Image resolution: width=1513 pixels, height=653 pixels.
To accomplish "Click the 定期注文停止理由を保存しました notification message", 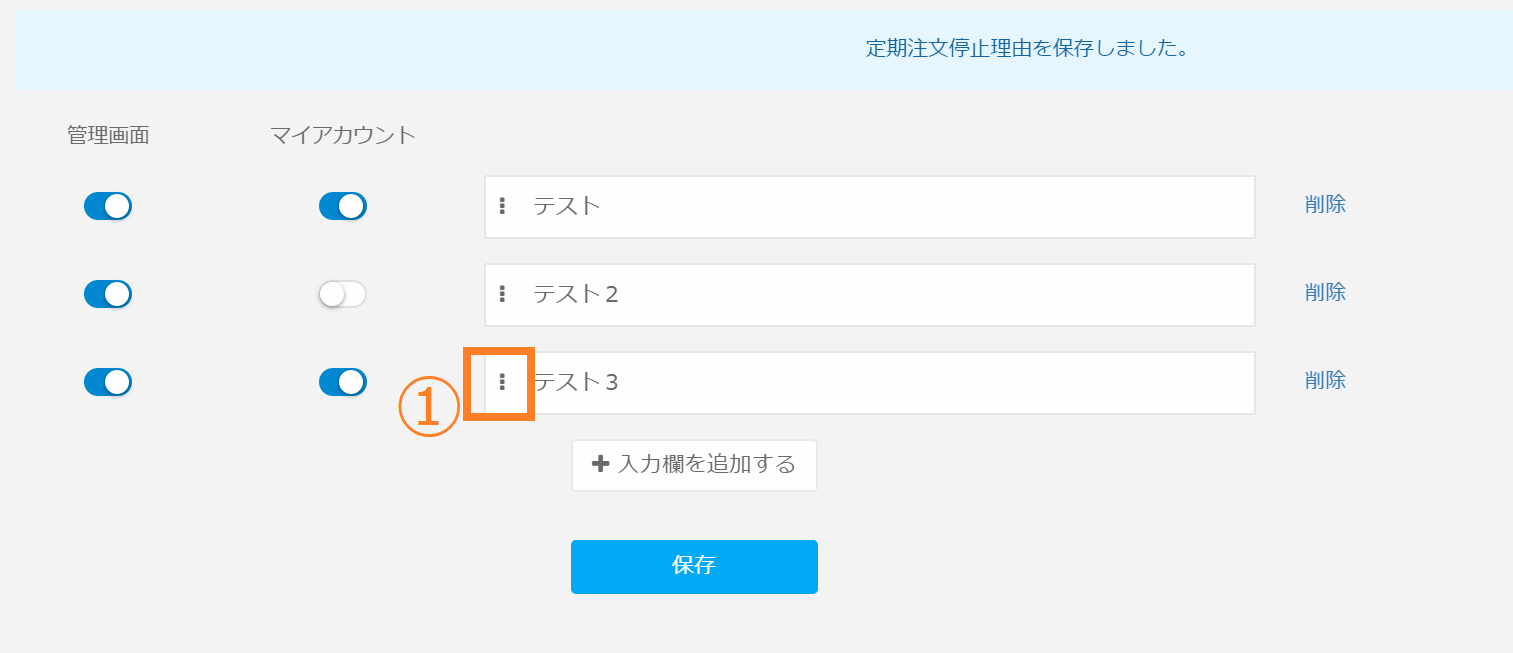I will point(1026,48).
